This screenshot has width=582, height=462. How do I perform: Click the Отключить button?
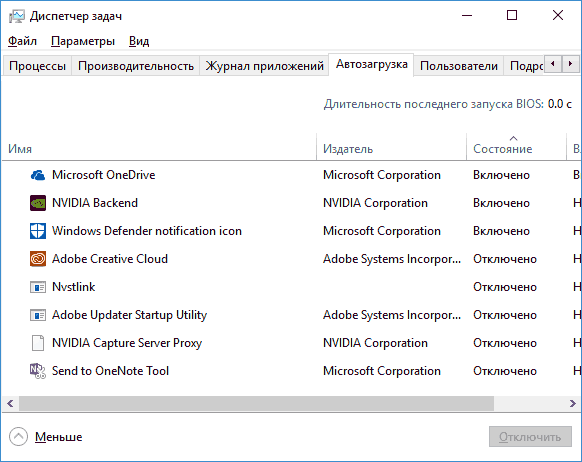(530, 437)
